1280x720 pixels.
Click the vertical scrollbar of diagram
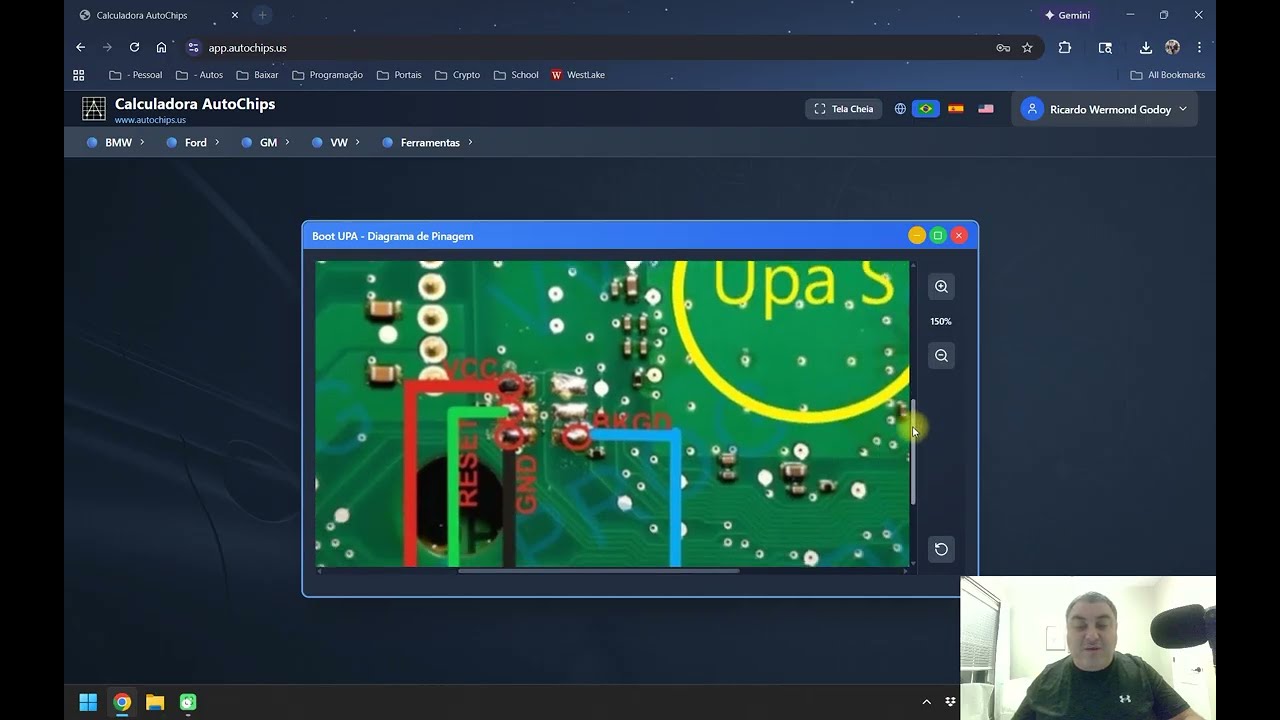tap(913, 451)
